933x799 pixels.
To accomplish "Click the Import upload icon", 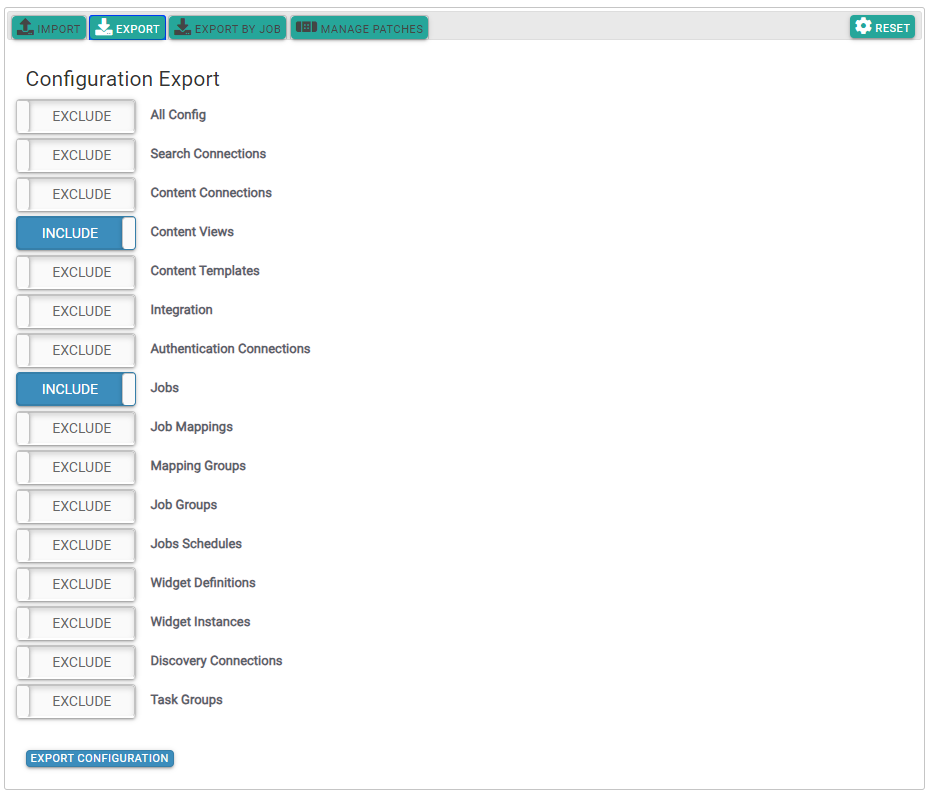I will [x=26, y=28].
